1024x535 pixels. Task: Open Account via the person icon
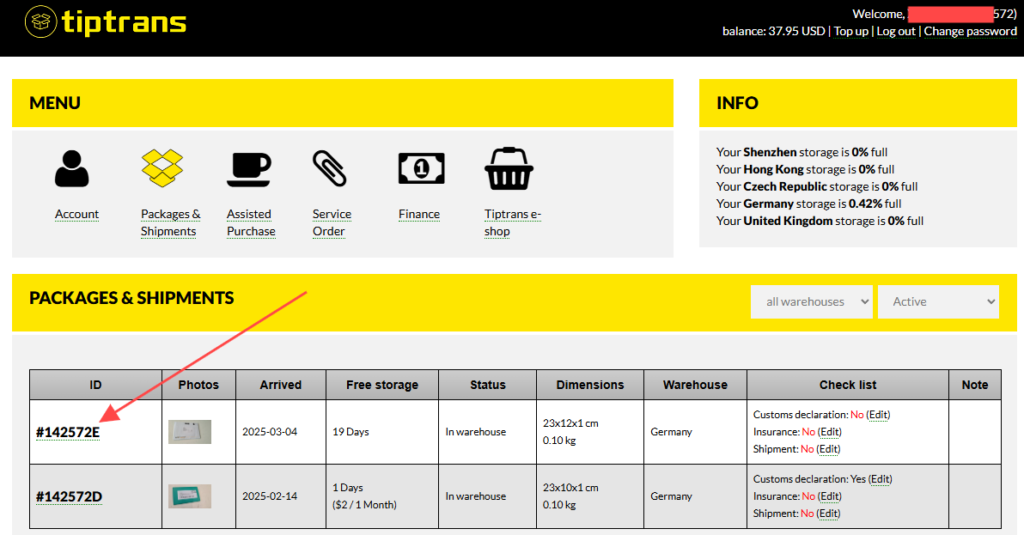pyautogui.click(x=72, y=169)
